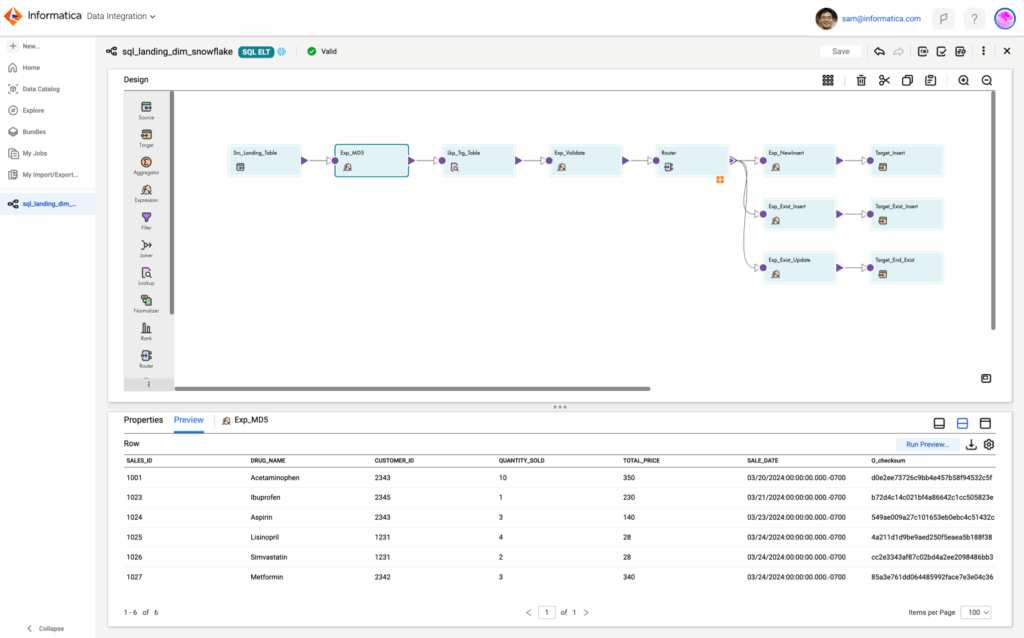Click the validate checkmark toolbar icon
Screen dimensions: 1024x638
point(942,52)
